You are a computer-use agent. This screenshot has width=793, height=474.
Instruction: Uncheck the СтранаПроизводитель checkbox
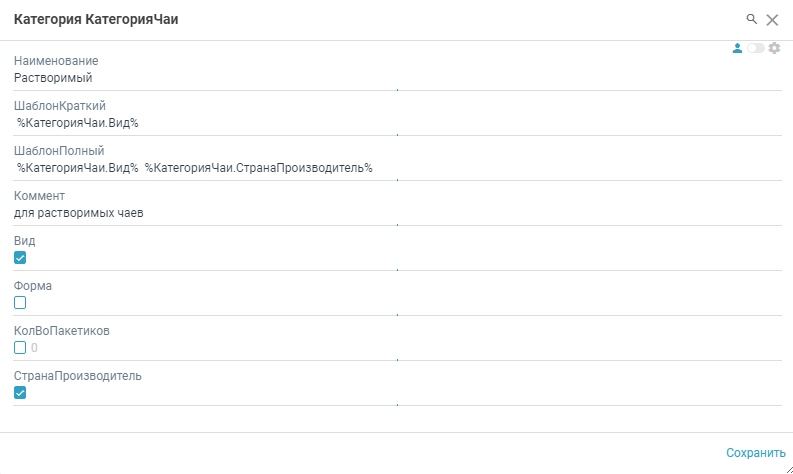click(x=20, y=393)
